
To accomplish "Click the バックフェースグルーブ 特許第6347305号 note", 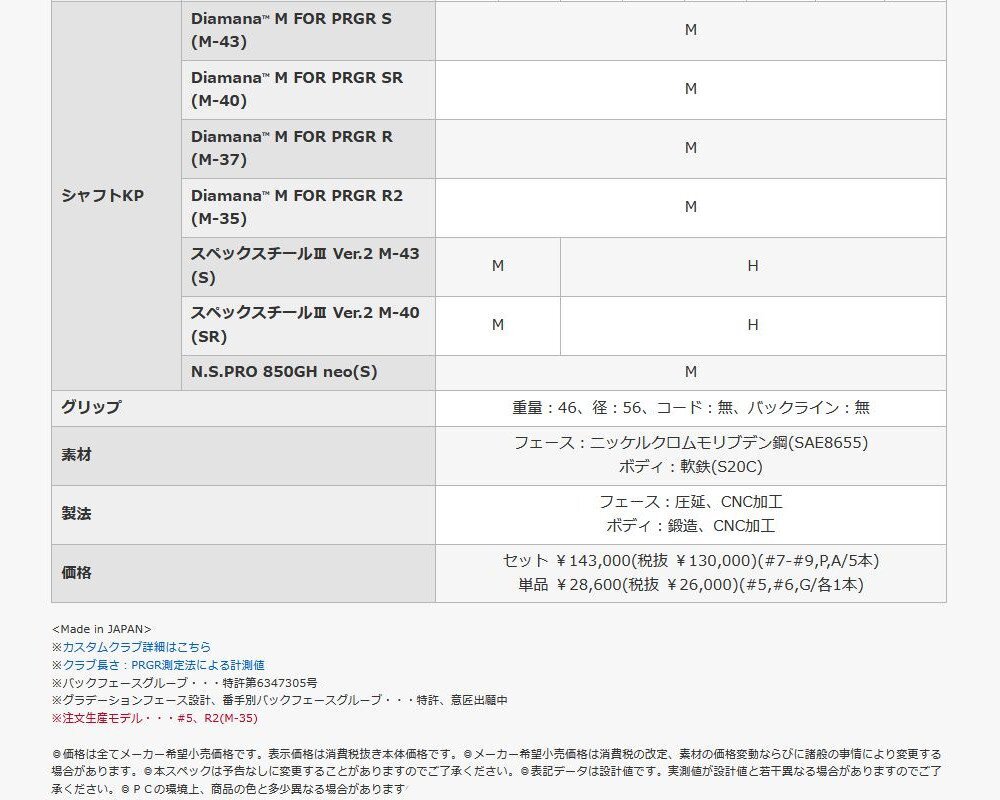I will click(184, 683).
